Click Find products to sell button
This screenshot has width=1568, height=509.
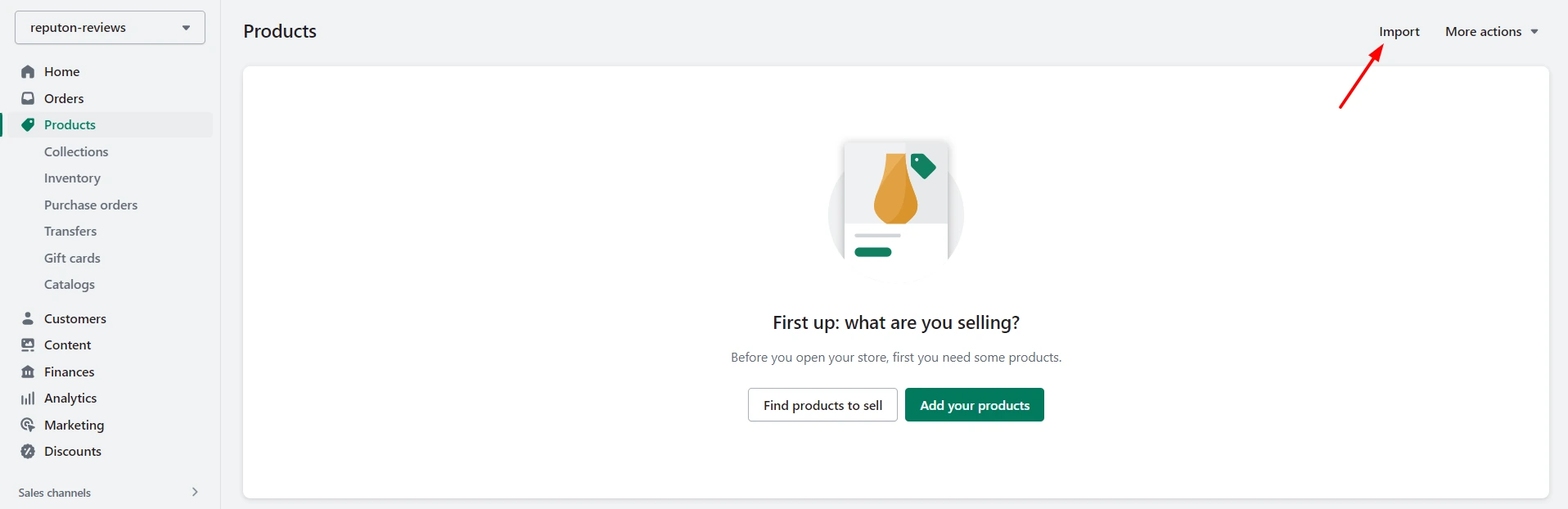822,405
